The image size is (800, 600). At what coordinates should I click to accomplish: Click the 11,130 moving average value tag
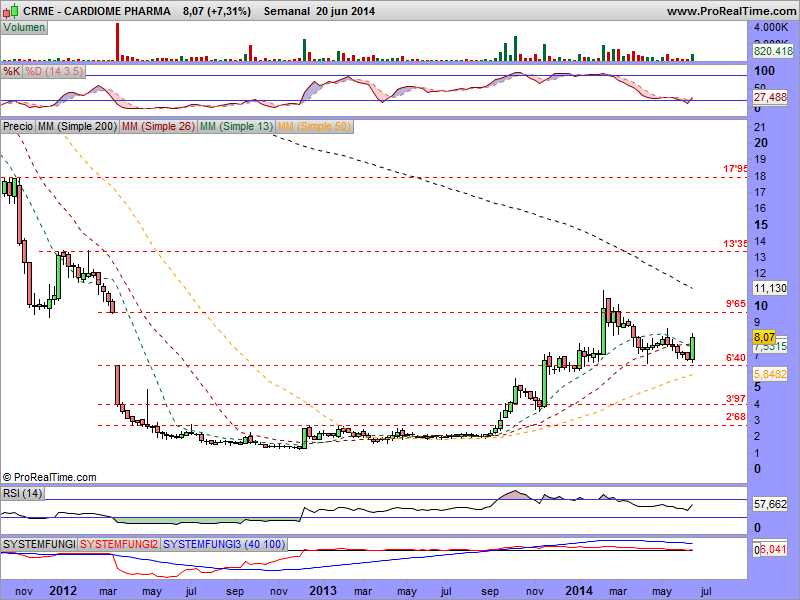[770, 288]
